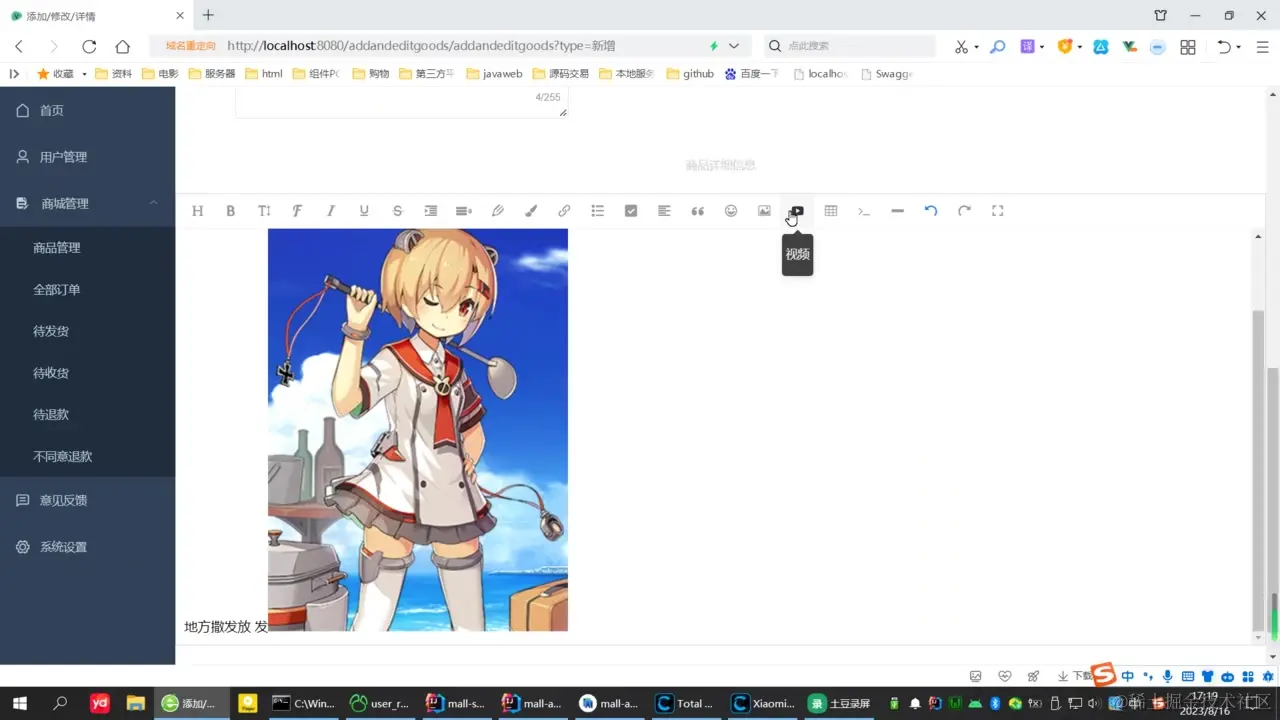Toggle fullscreen mode for the editor
This screenshot has width=1280, height=720.
pyautogui.click(x=997, y=211)
